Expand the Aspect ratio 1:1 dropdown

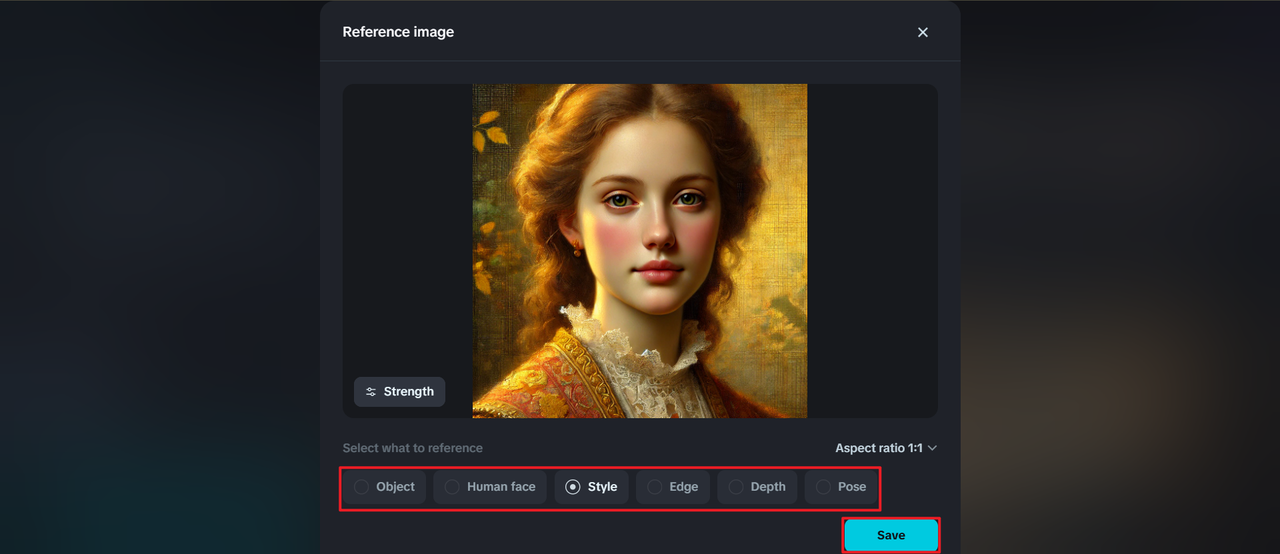886,448
